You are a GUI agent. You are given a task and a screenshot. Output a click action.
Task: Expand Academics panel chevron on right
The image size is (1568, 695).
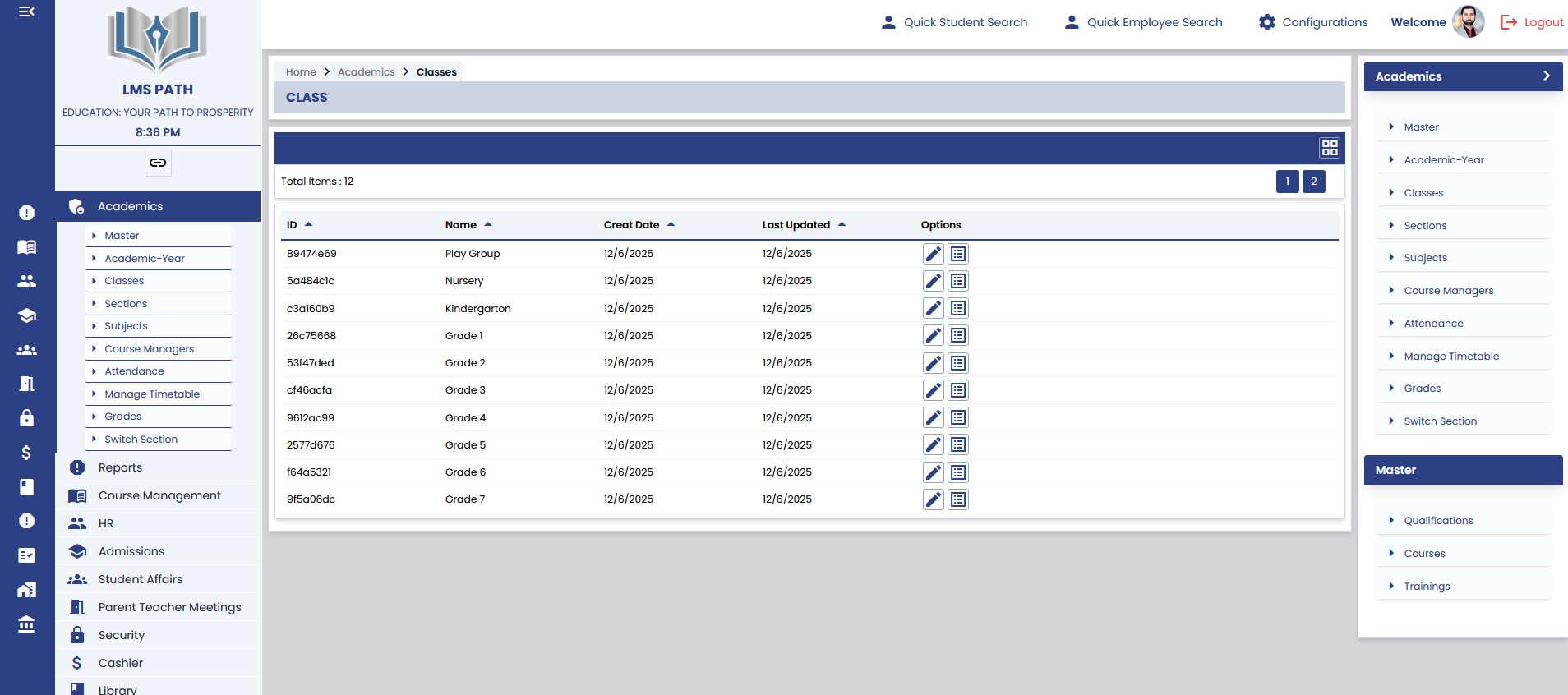click(x=1546, y=76)
